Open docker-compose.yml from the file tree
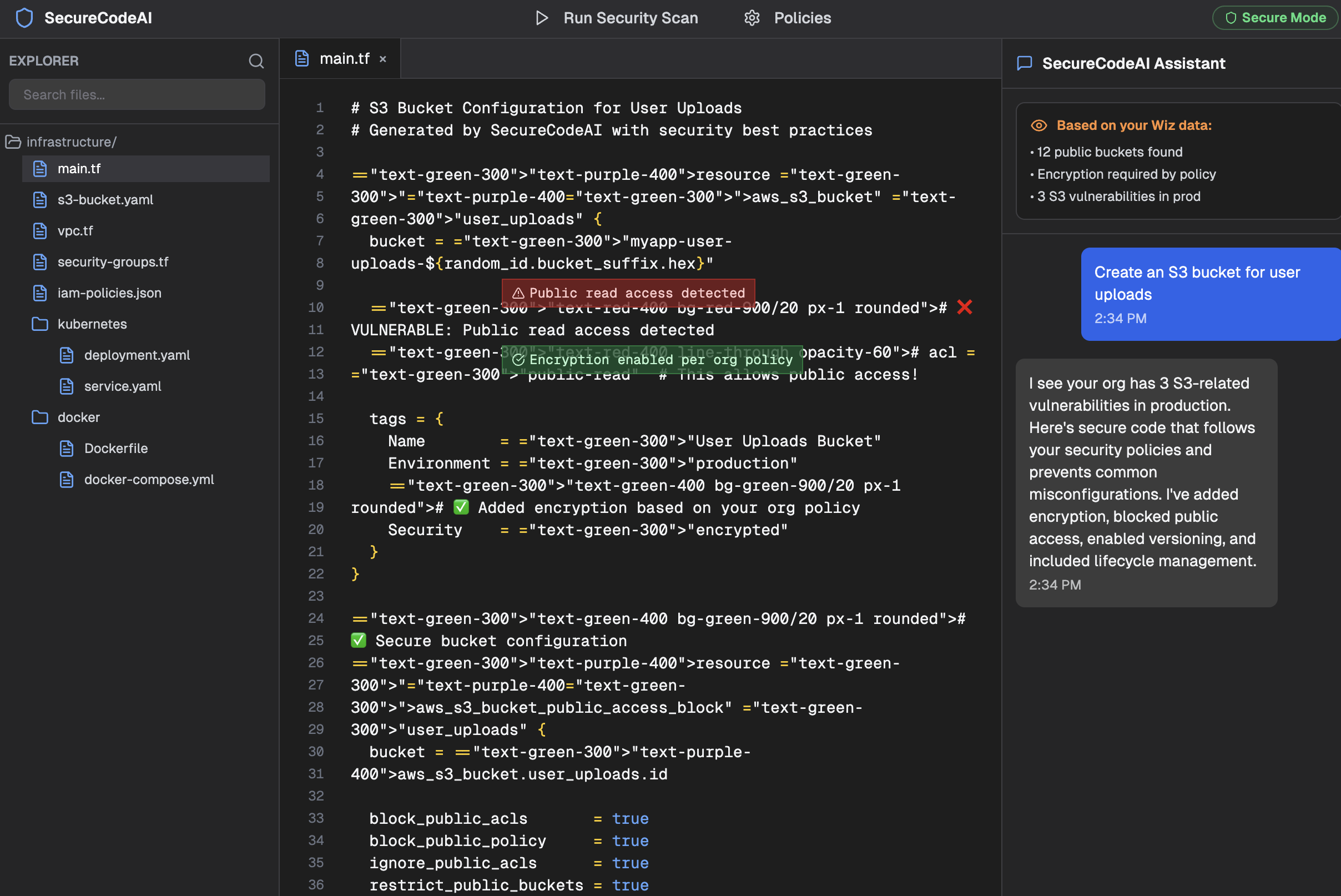 point(149,480)
